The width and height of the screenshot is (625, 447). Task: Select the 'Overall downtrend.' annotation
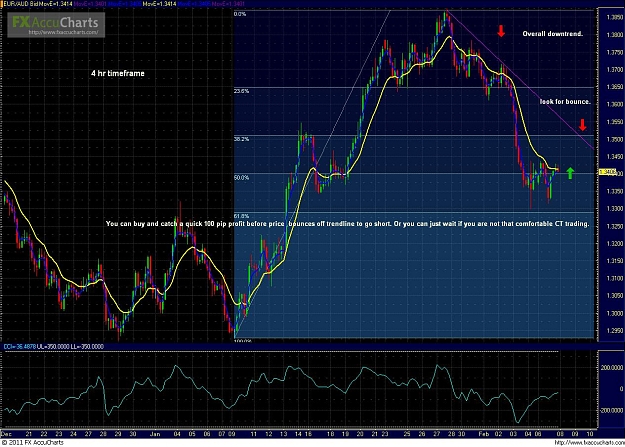click(x=552, y=34)
